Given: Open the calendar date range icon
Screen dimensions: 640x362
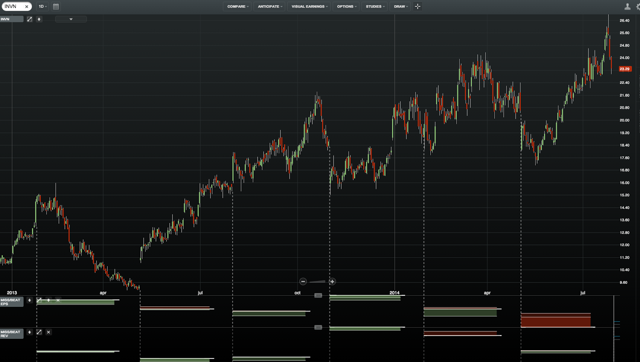Looking at the screenshot, I should (56, 7).
